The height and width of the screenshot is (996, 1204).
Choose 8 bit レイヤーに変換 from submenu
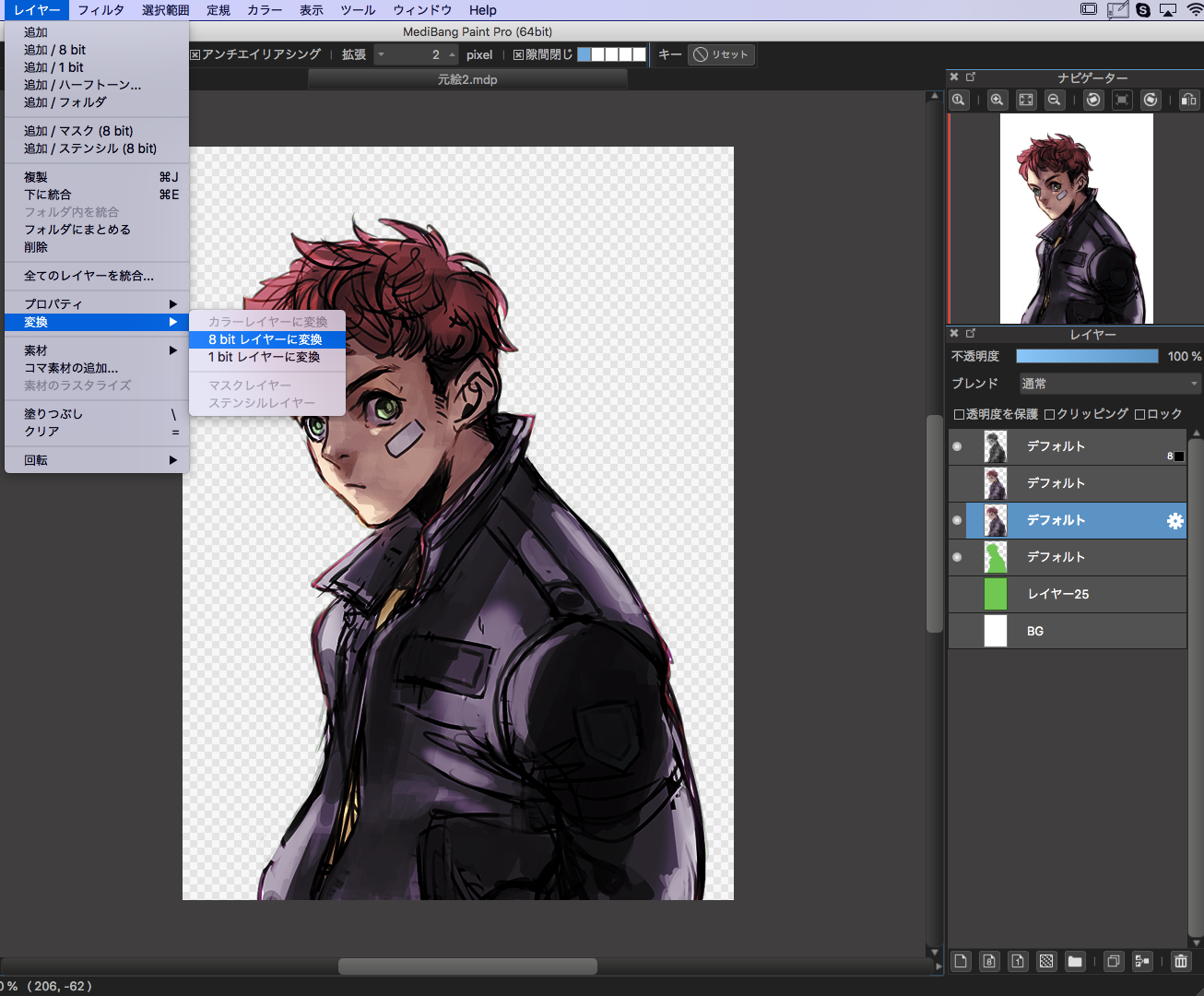[x=266, y=339]
